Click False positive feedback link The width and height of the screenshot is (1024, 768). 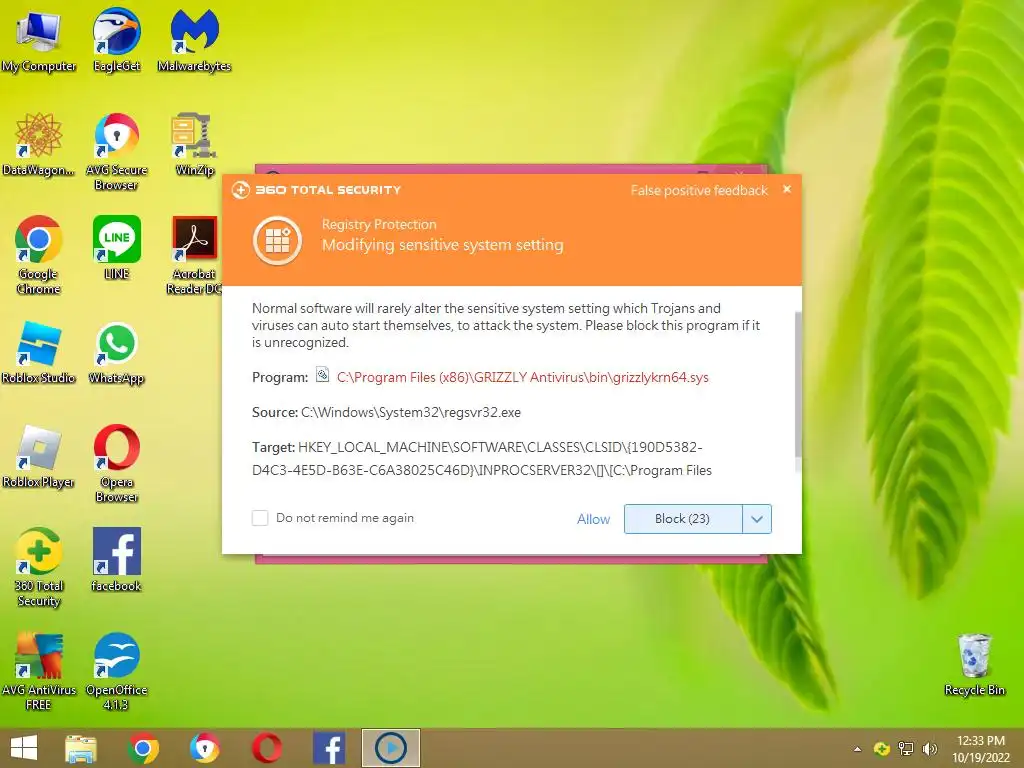[x=699, y=190]
